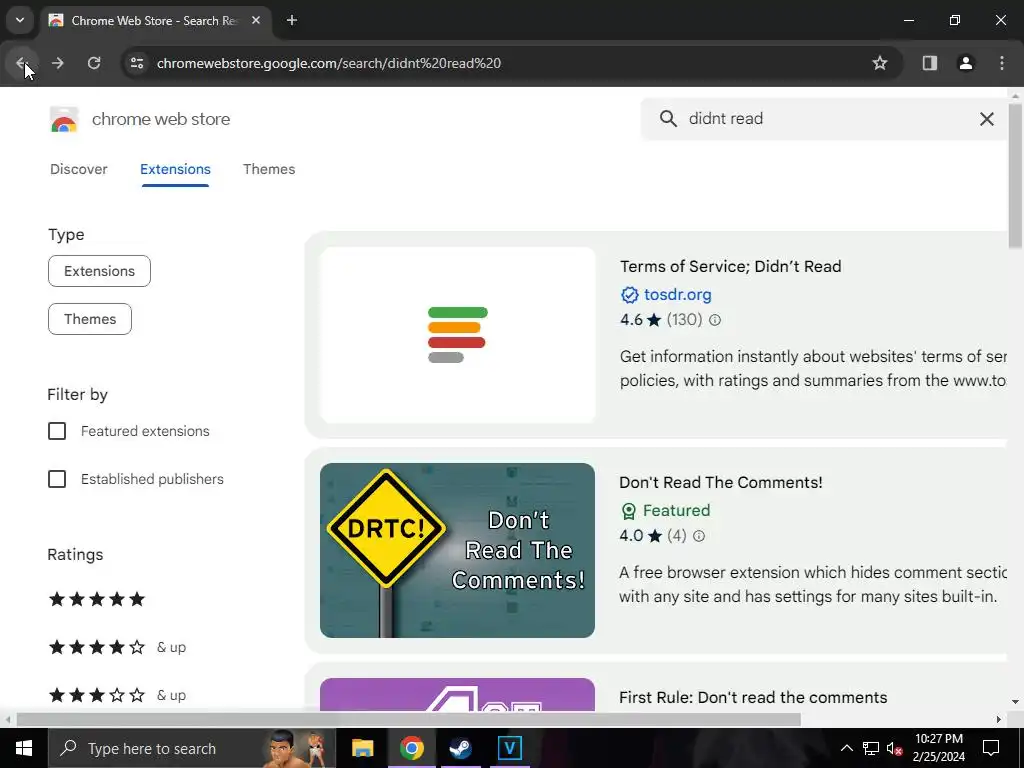1024x768 pixels.
Task: Click the search magnifier icon
Action: pos(668,118)
